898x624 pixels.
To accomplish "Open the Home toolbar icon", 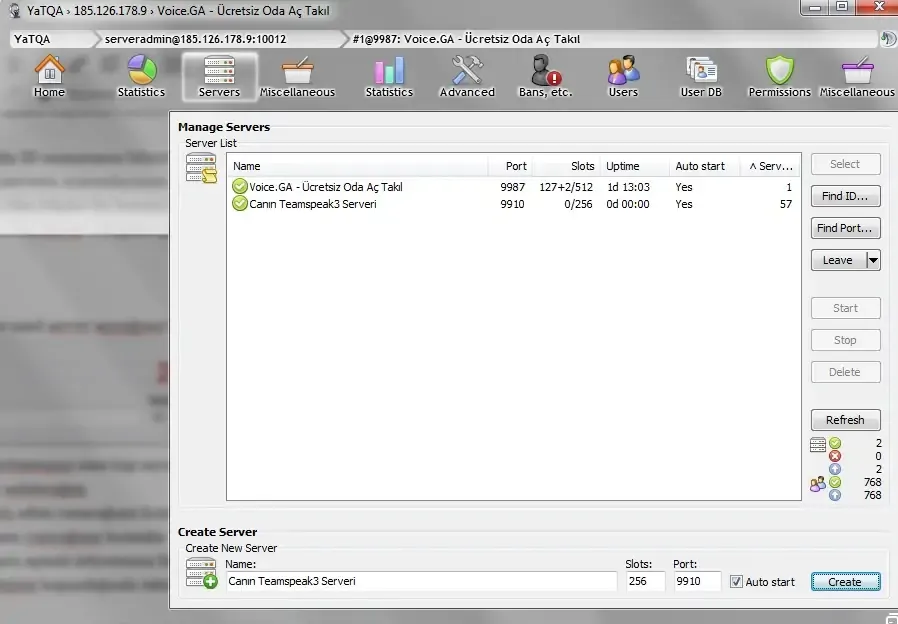I will point(49,76).
